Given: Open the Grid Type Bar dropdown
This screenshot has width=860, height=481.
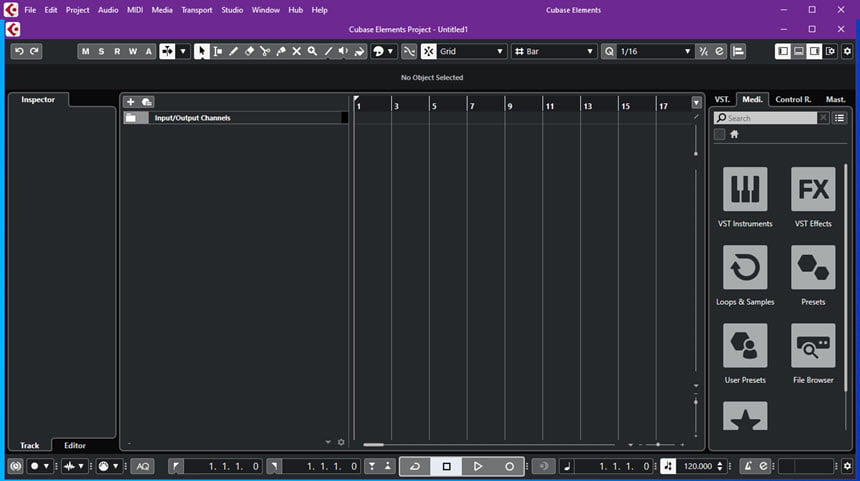Looking at the screenshot, I should pyautogui.click(x=553, y=52).
